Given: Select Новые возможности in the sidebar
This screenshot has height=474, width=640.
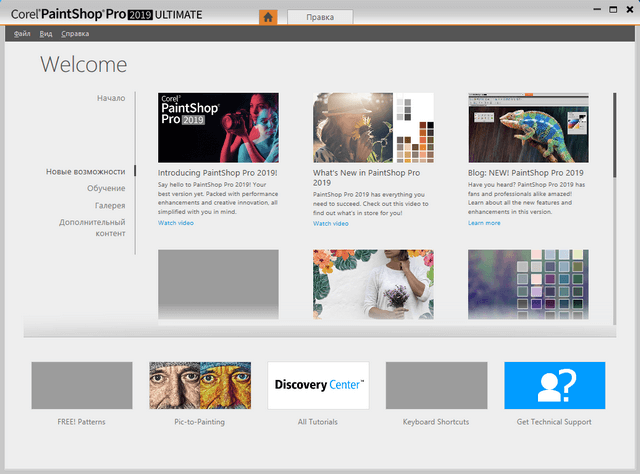Looking at the screenshot, I should point(86,172).
